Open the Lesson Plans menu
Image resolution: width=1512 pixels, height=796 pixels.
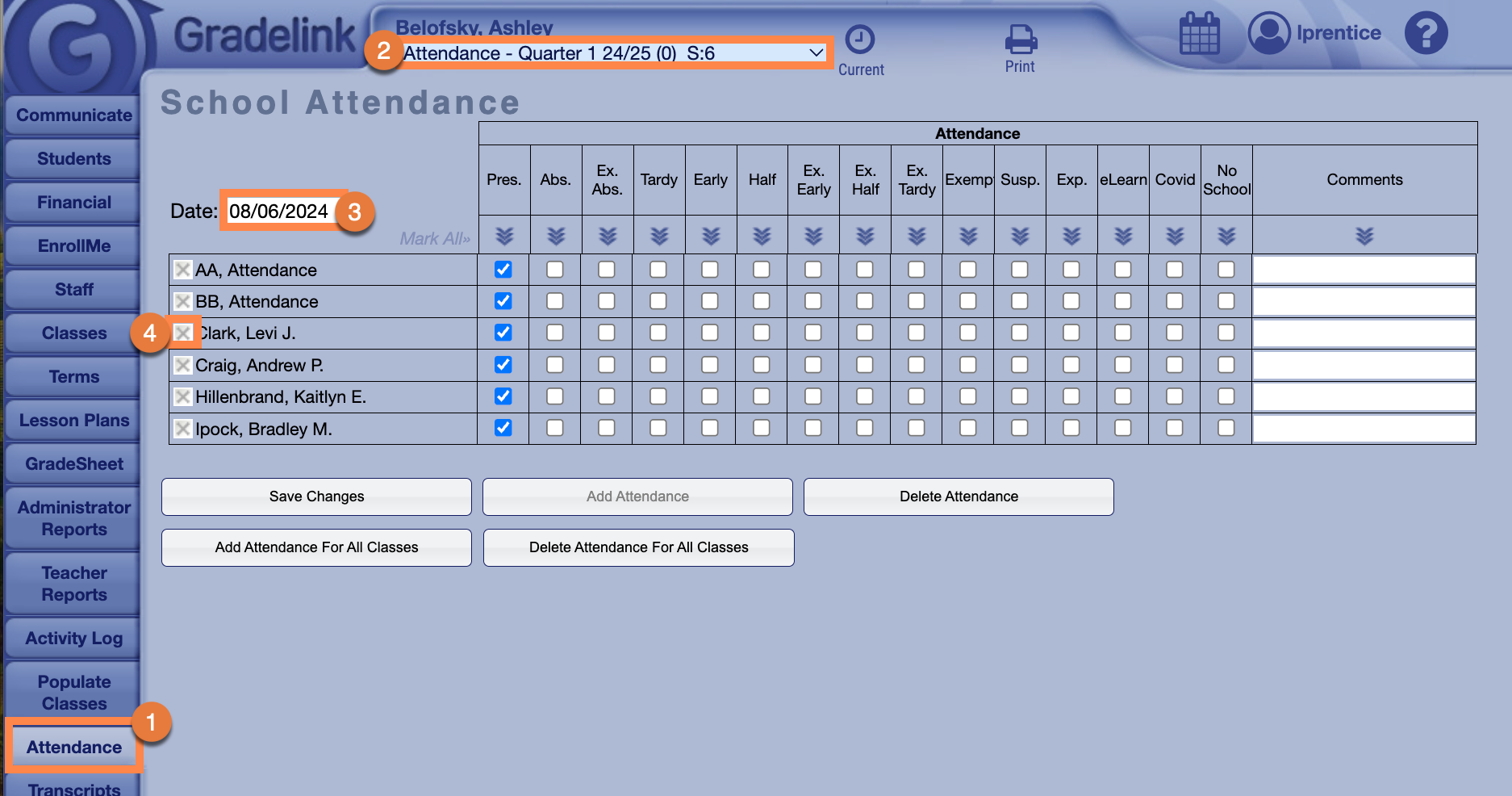coord(73,421)
